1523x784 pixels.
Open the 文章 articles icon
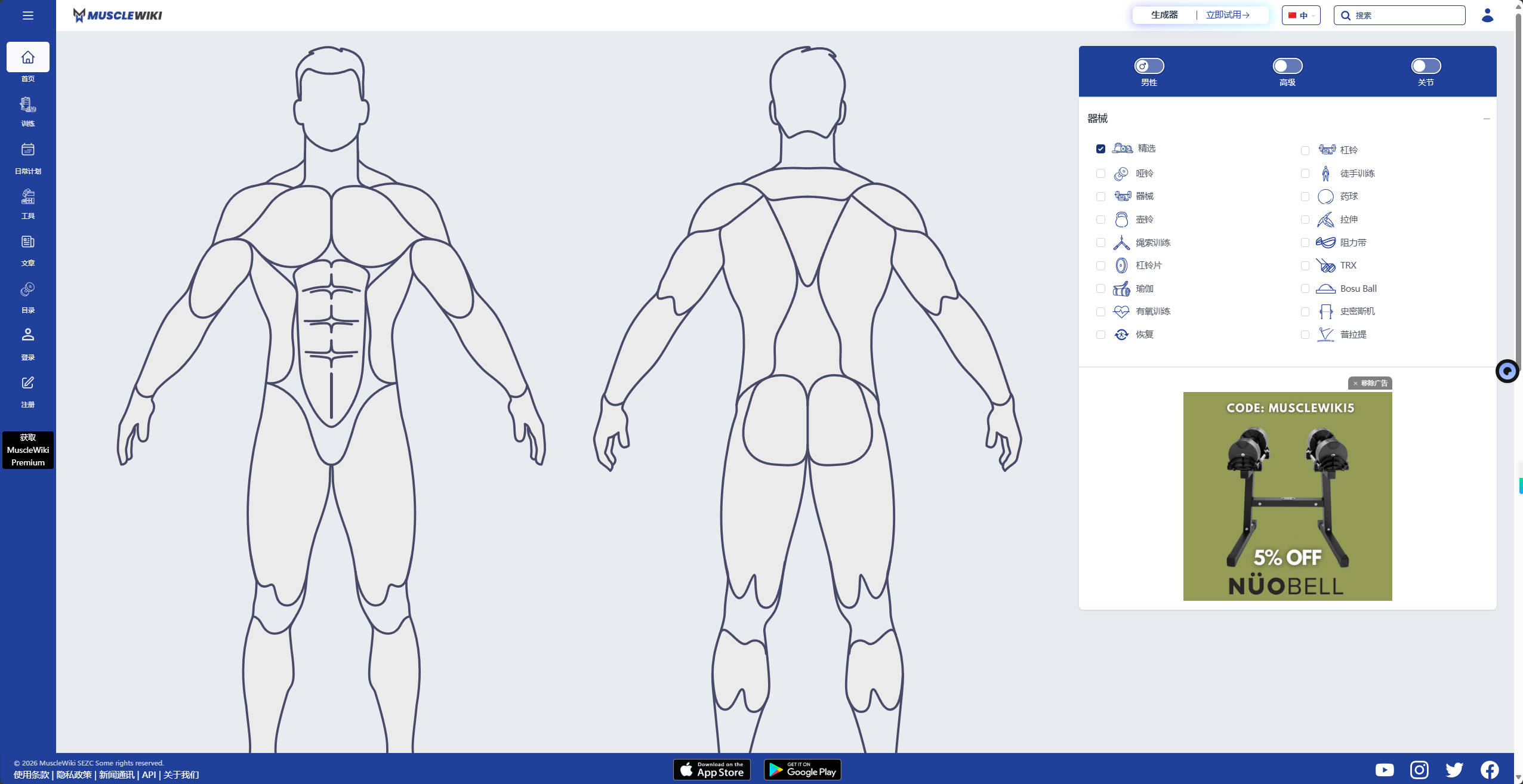pyautogui.click(x=27, y=242)
